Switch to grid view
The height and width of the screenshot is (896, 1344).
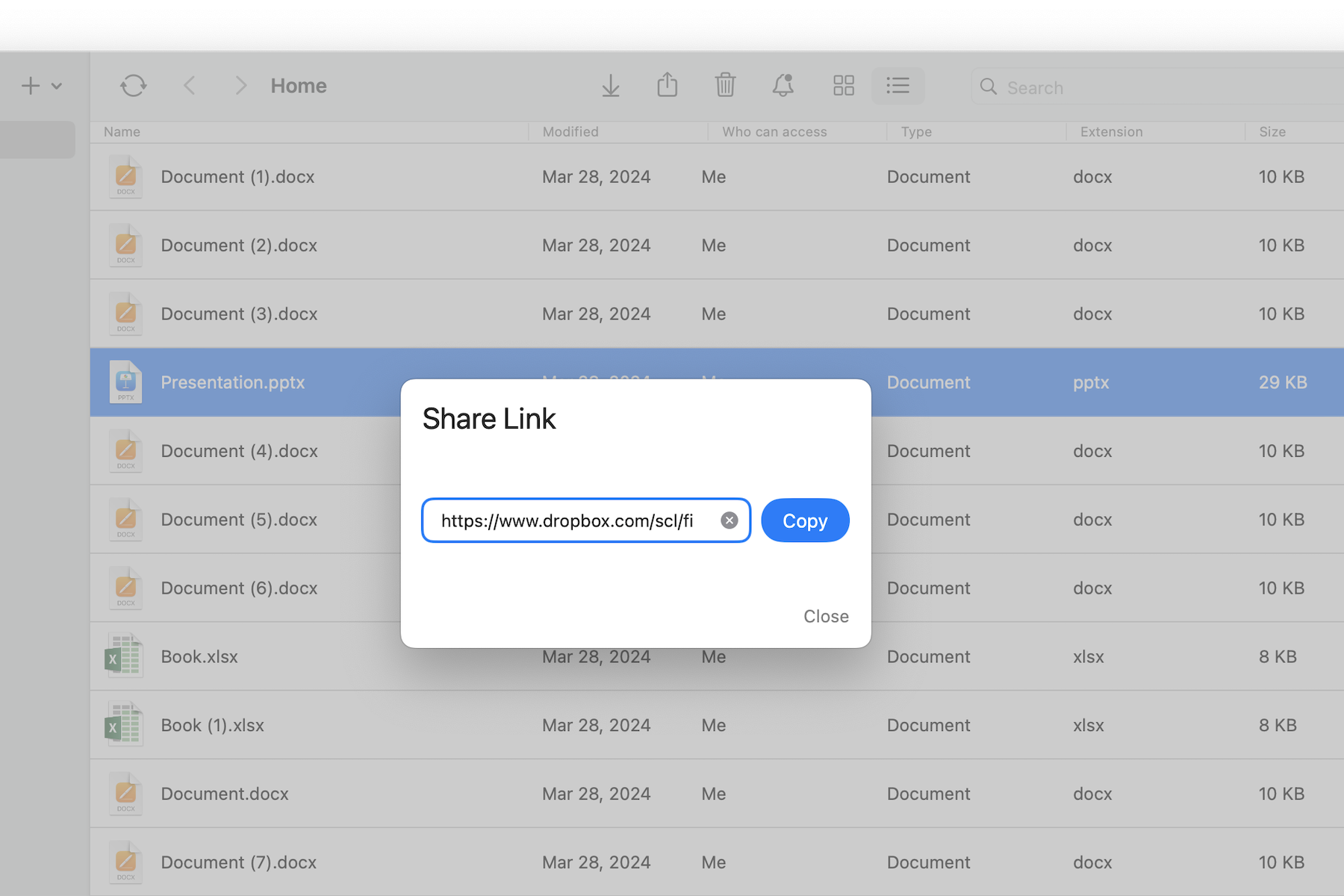pos(843,86)
